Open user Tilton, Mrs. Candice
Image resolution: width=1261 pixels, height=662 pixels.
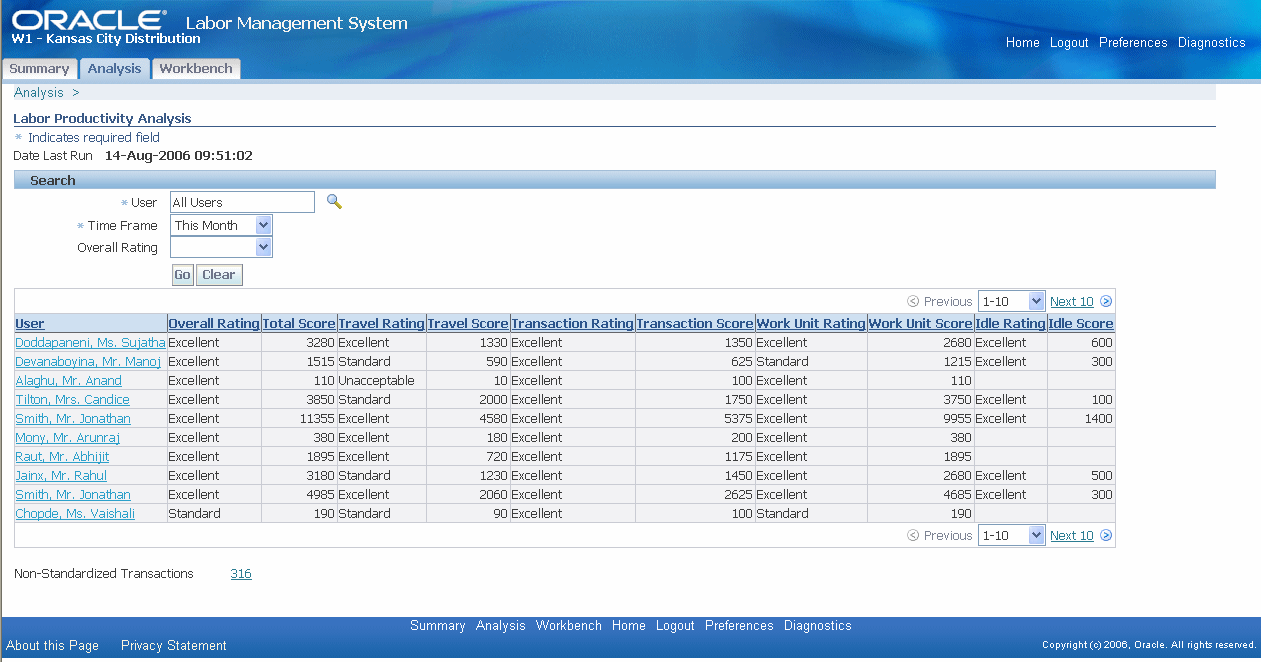(x=72, y=400)
